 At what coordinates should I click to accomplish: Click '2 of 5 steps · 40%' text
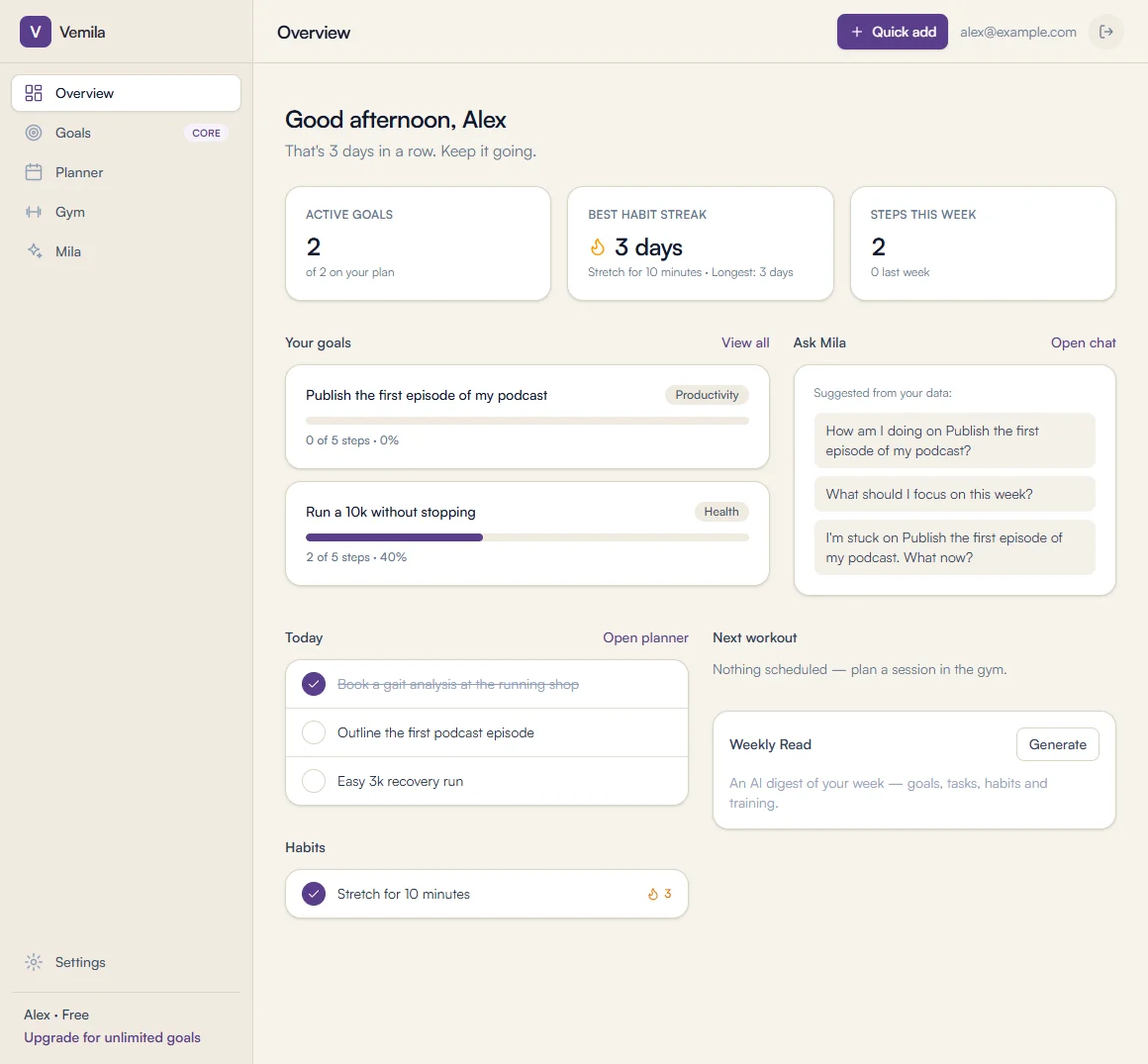[x=356, y=557]
